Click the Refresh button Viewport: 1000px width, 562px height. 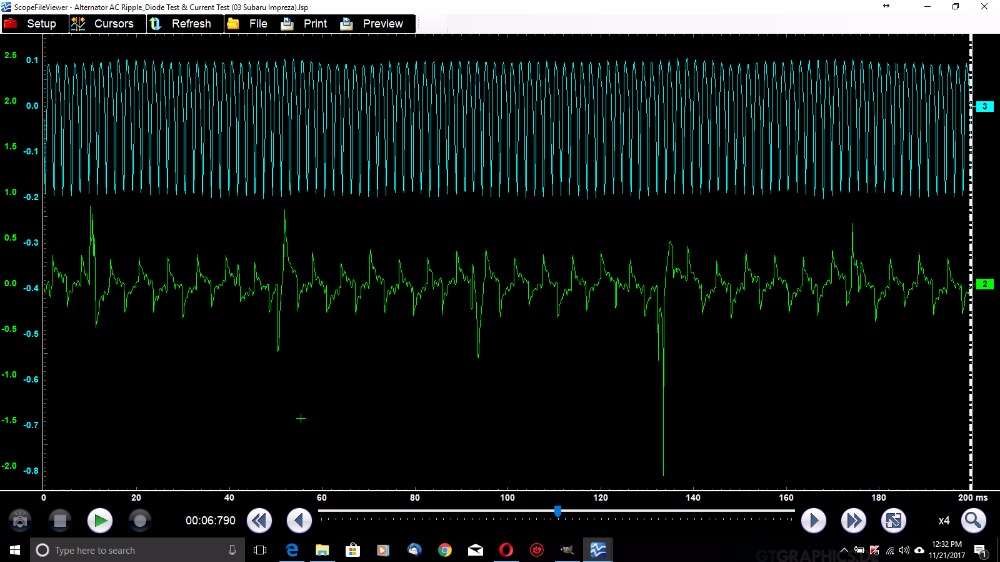click(x=181, y=24)
